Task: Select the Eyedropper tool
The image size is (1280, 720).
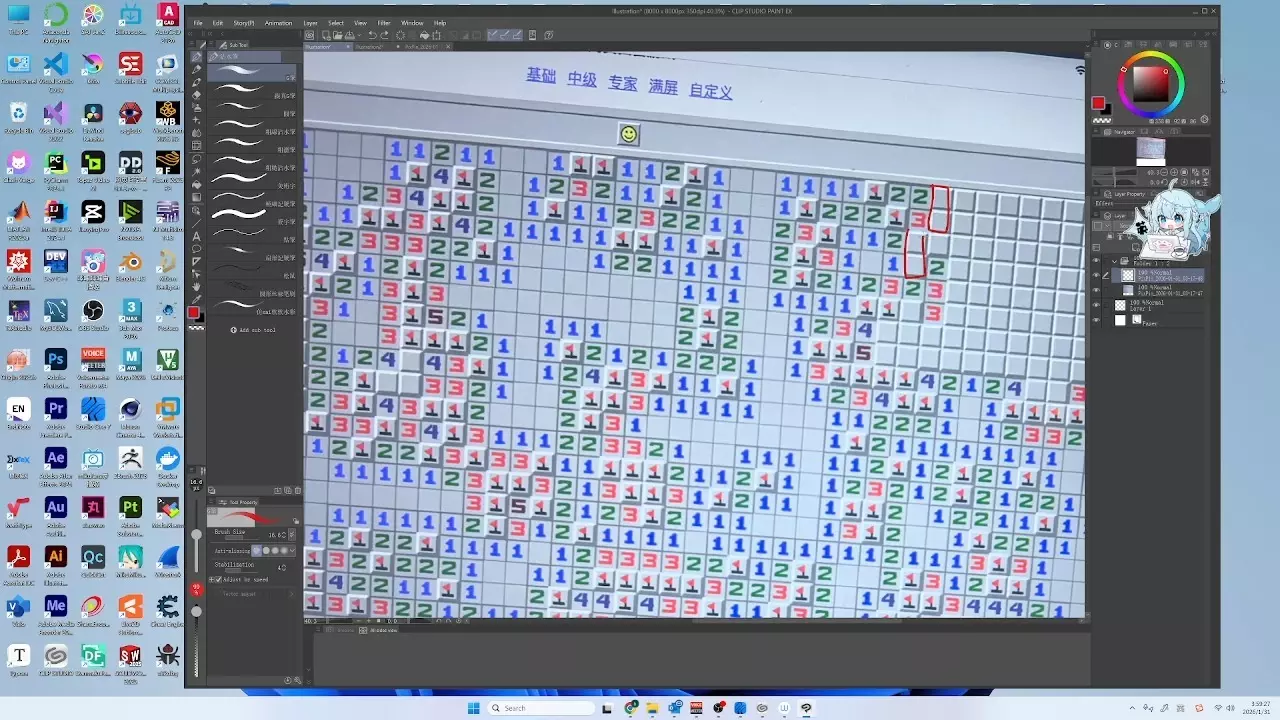Action: click(x=196, y=299)
